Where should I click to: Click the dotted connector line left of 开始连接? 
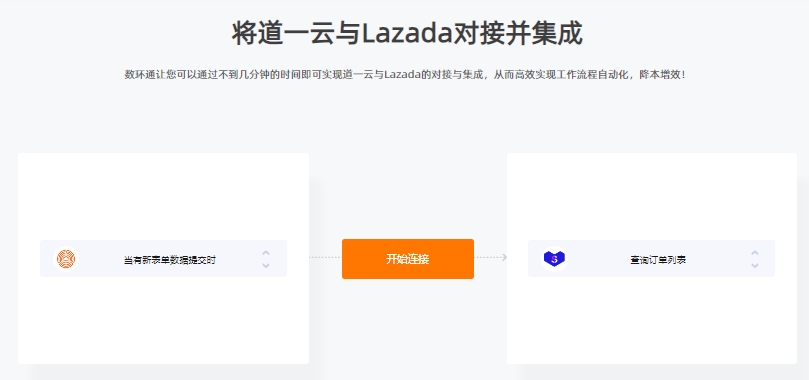[x=325, y=257]
